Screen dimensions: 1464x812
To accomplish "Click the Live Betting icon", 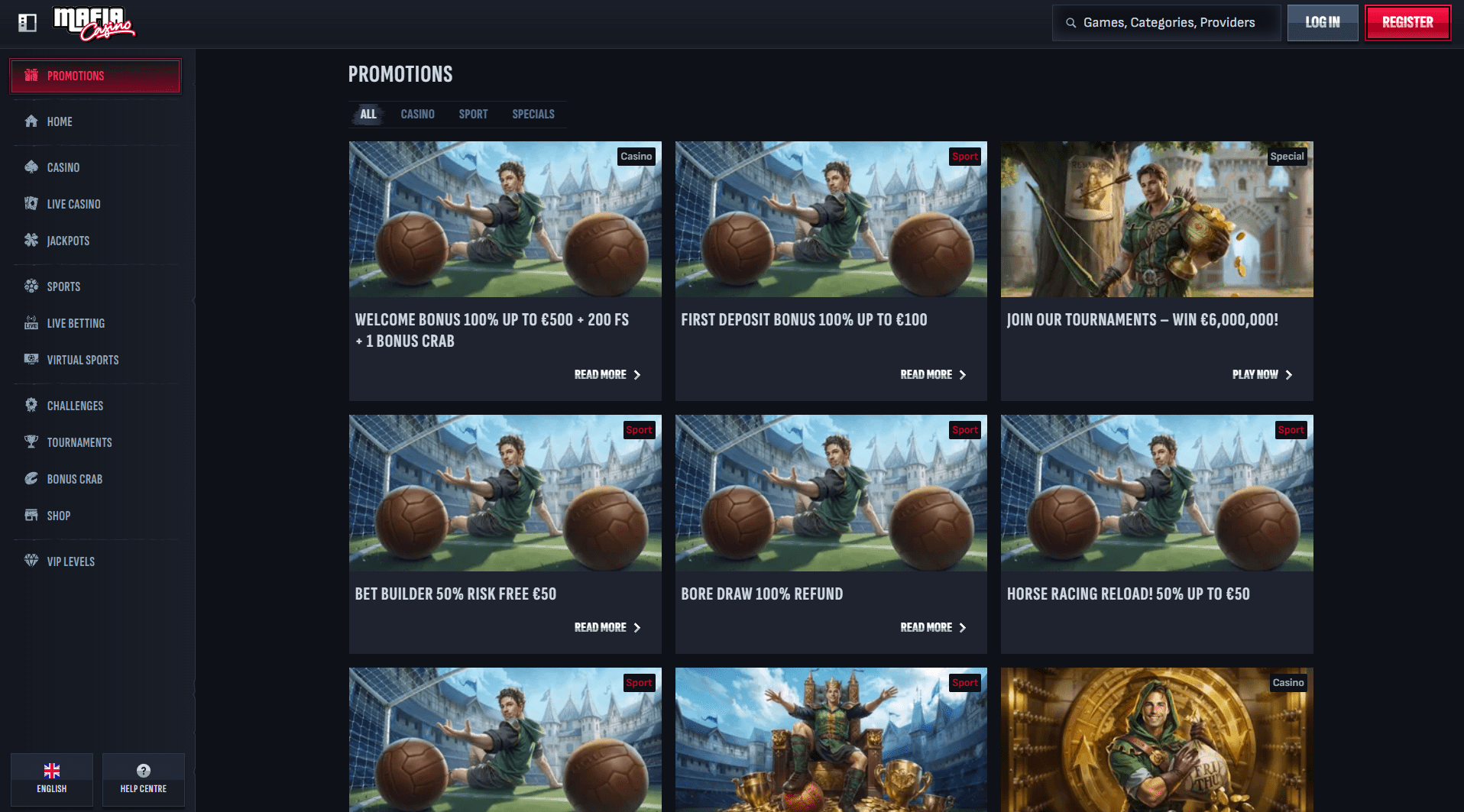I will pos(31,322).
